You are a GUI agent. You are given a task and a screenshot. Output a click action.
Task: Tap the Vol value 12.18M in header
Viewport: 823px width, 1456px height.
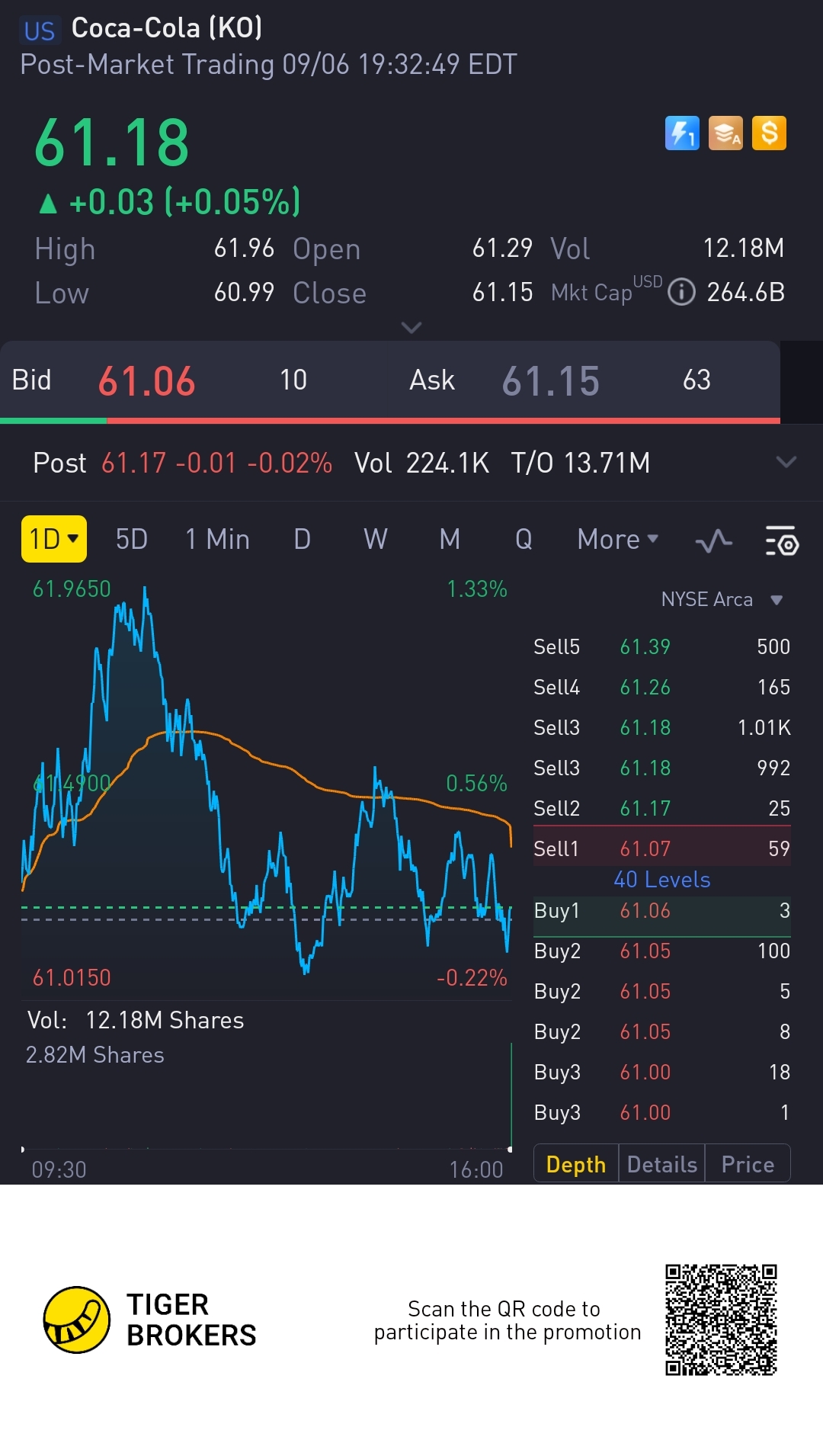pos(743,248)
